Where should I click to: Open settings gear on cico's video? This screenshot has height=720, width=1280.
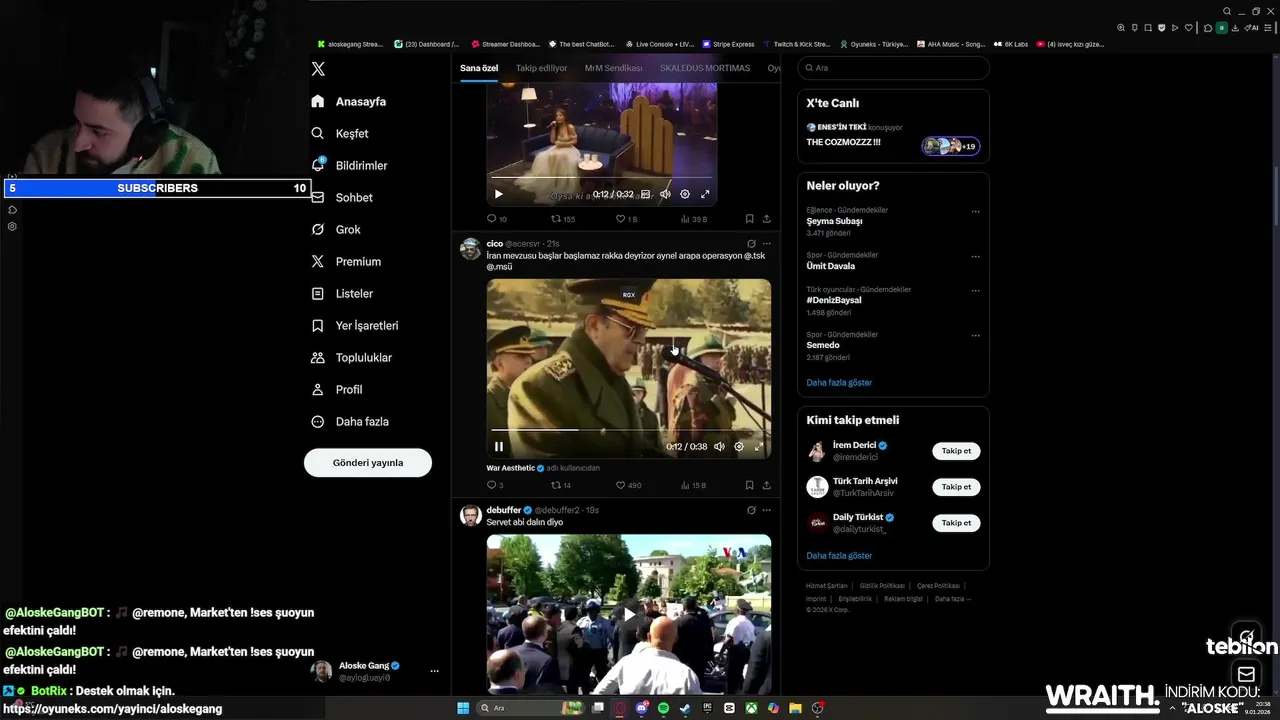(x=739, y=446)
